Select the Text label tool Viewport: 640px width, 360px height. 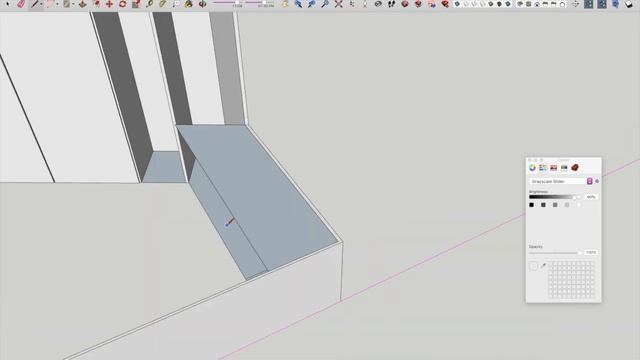tap(176, 4)
